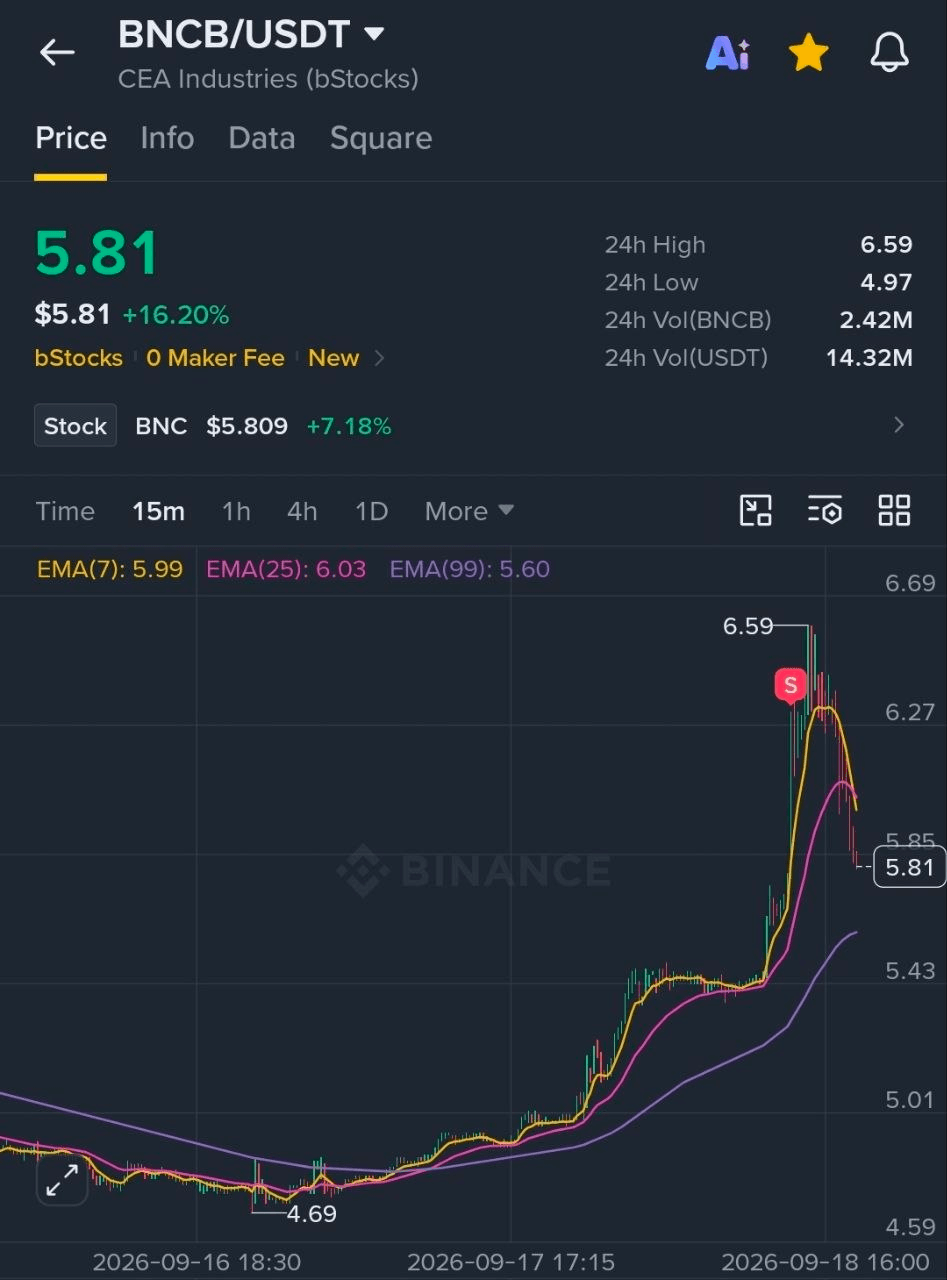The width and height of the screenshot is (947, 1280).
Task: Tap the 5.43 price axis label
Action: [x=910, y=971]
